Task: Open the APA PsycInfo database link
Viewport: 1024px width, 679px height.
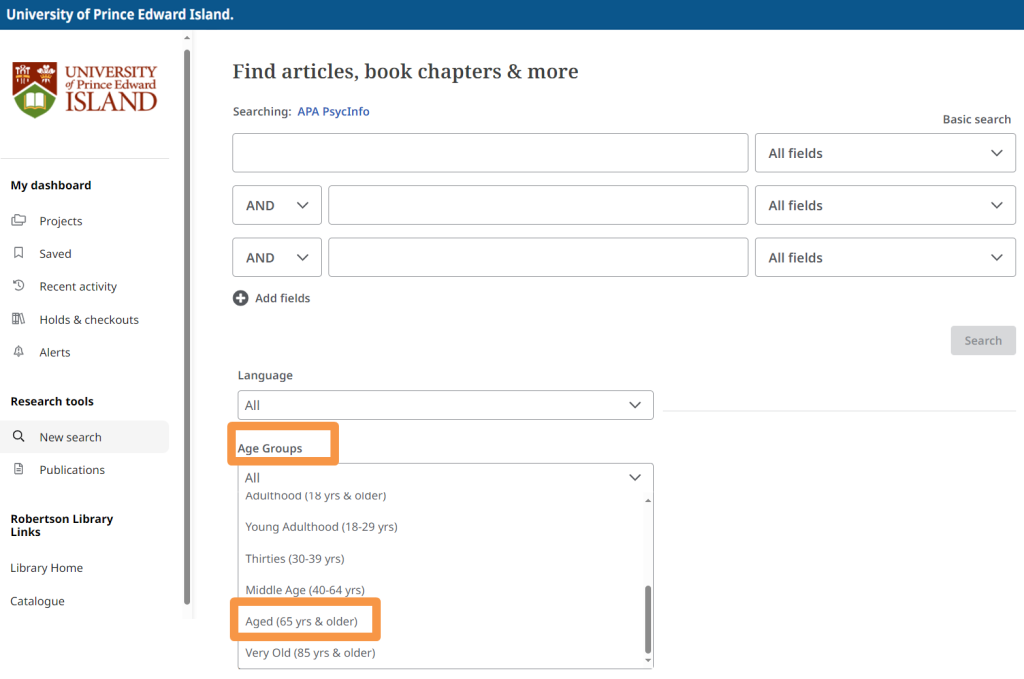Action: [333, 112]
